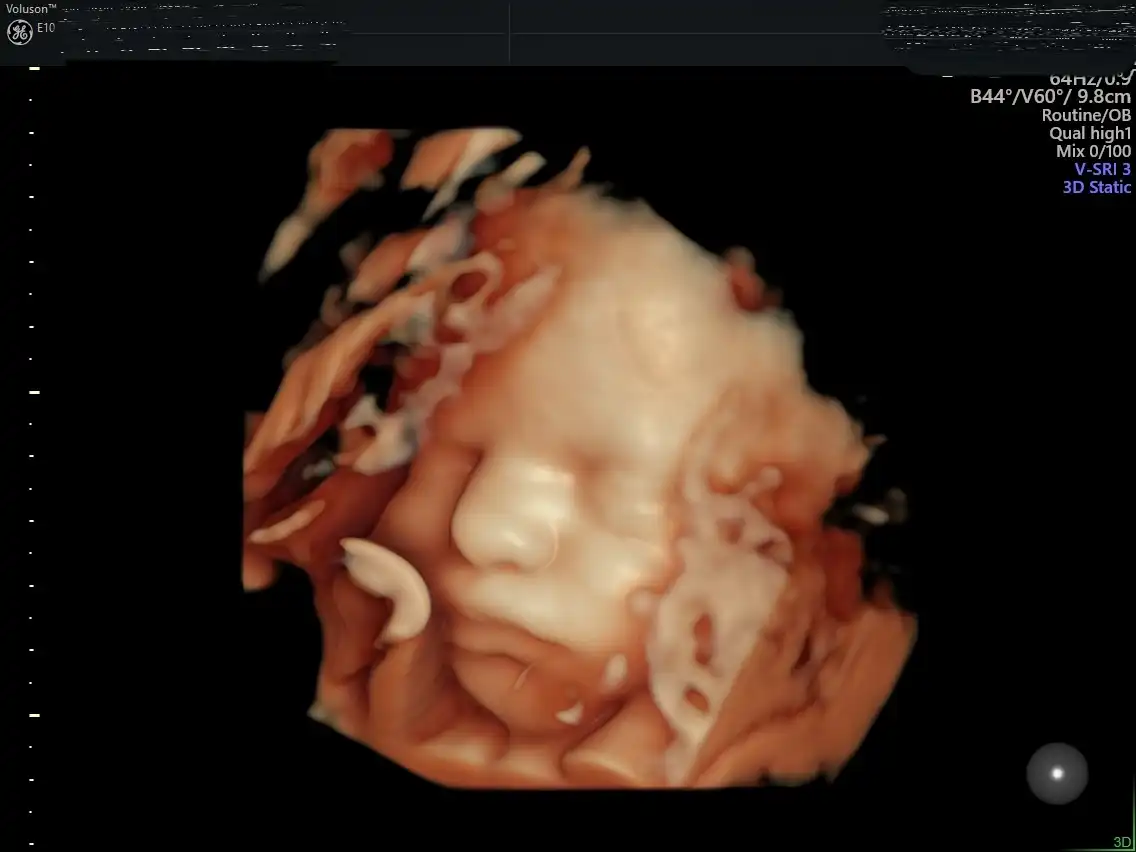Click the V-SRI 3 setting
The image size is (1136, 852).
[1102, 169]
